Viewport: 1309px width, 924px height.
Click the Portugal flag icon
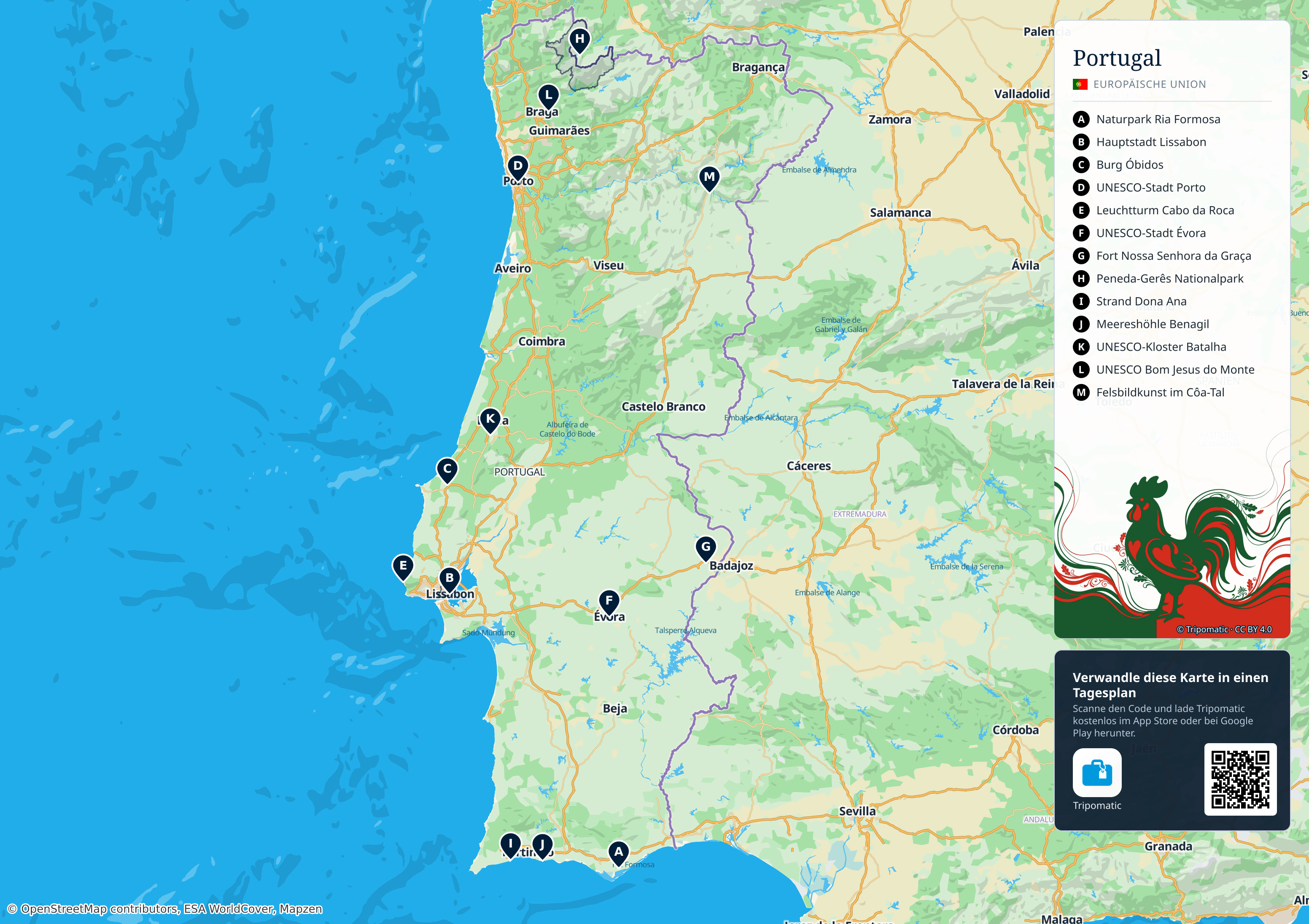click(x=1080, y=84)
